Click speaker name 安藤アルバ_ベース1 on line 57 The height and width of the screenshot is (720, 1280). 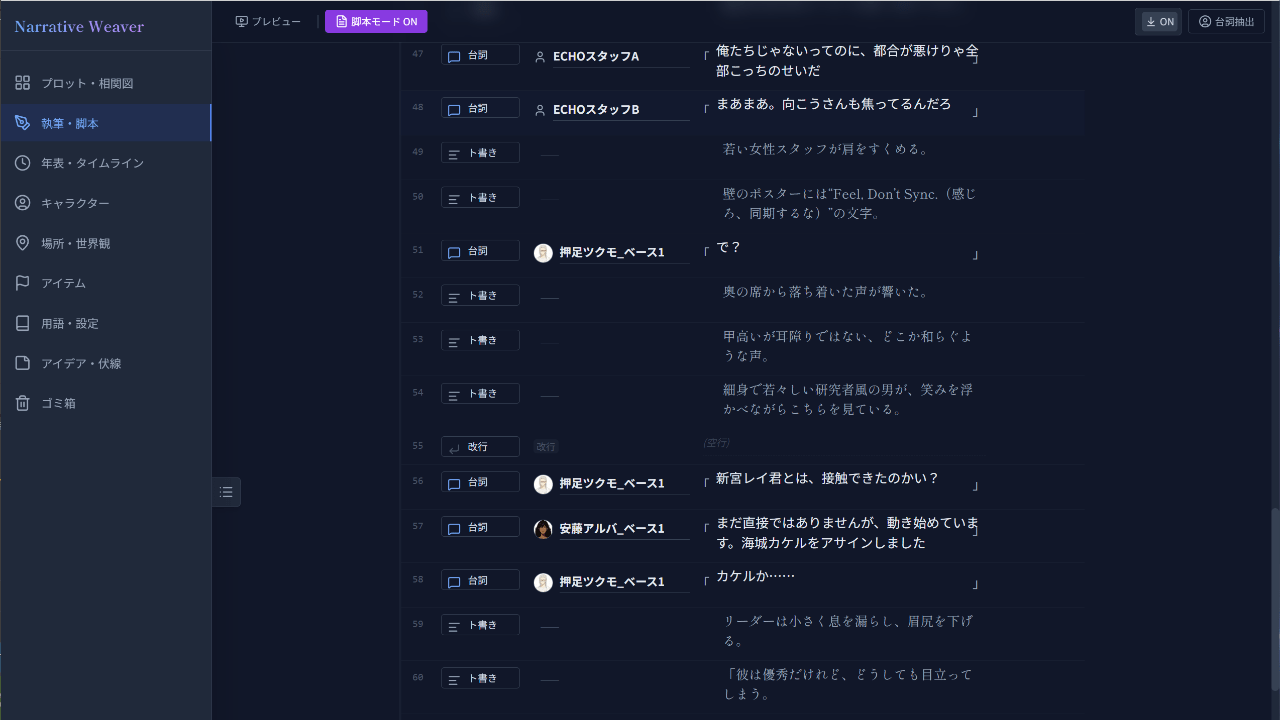612,529
